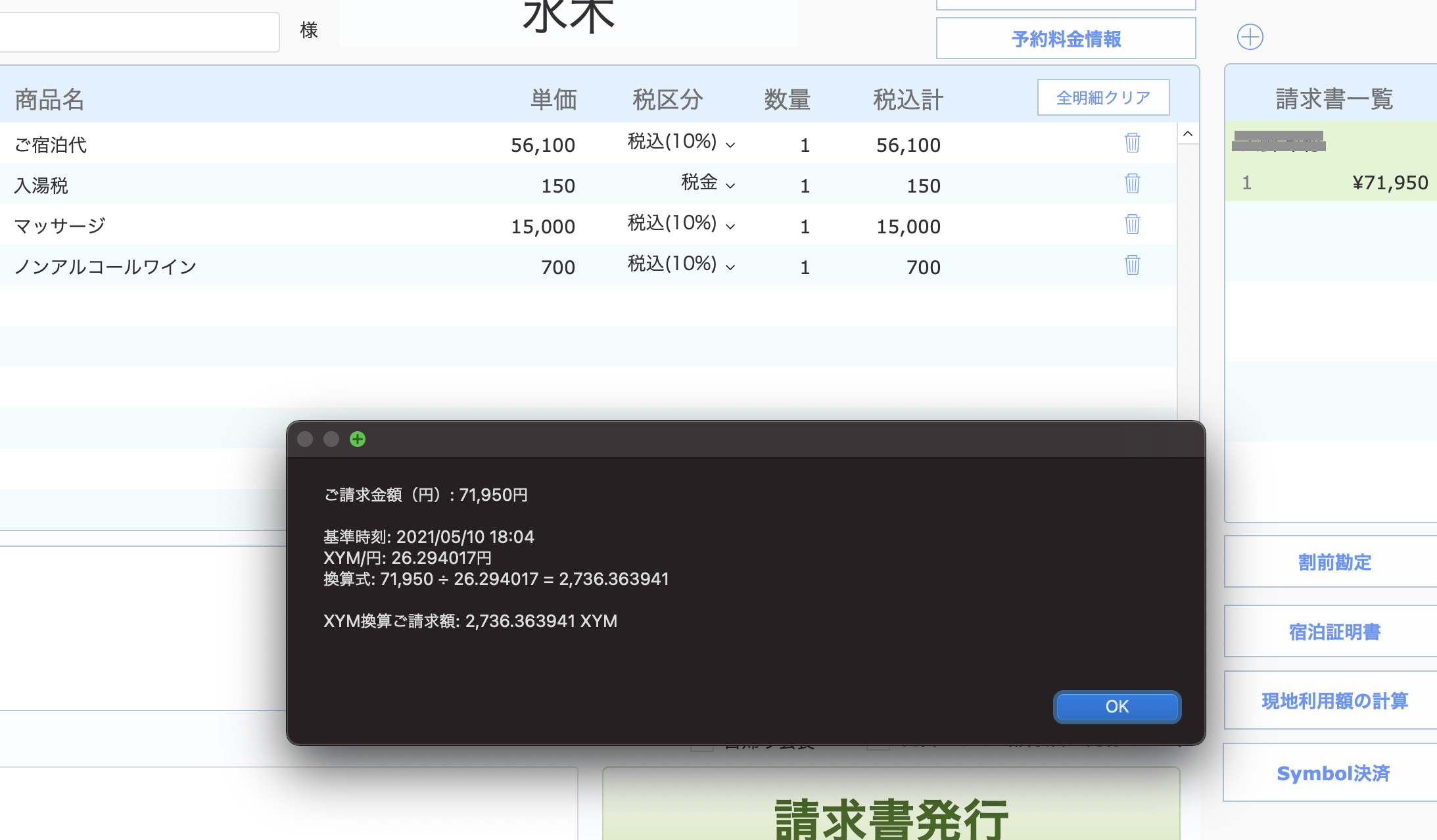Open 予約料金情報 reservation fee info
The width and height of the screenshot is (1437, 840).
point(1066,39)
